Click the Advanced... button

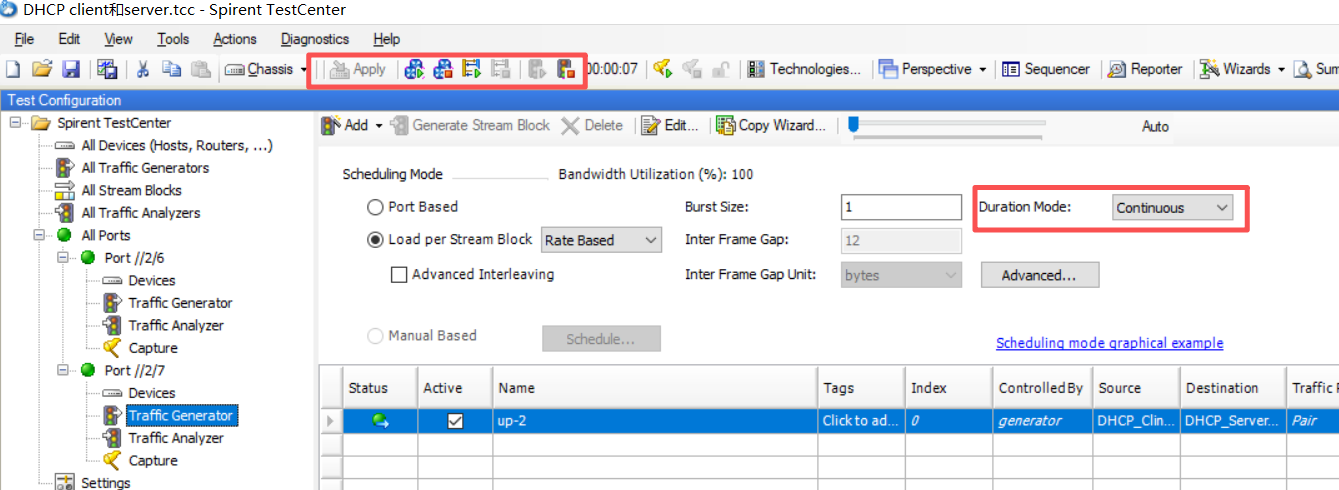click(1040, 275)
